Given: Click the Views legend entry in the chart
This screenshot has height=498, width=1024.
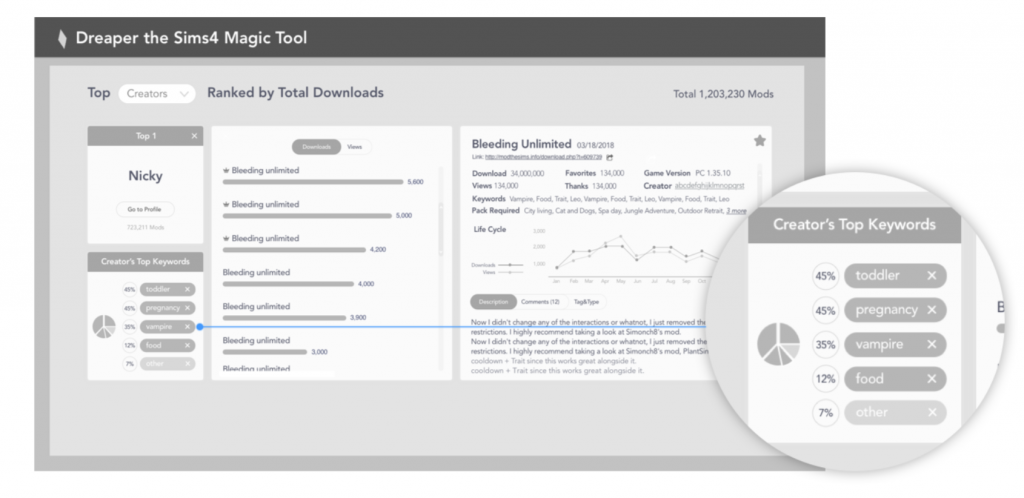Looking at the screenshot, I should (x=502, y=272).
